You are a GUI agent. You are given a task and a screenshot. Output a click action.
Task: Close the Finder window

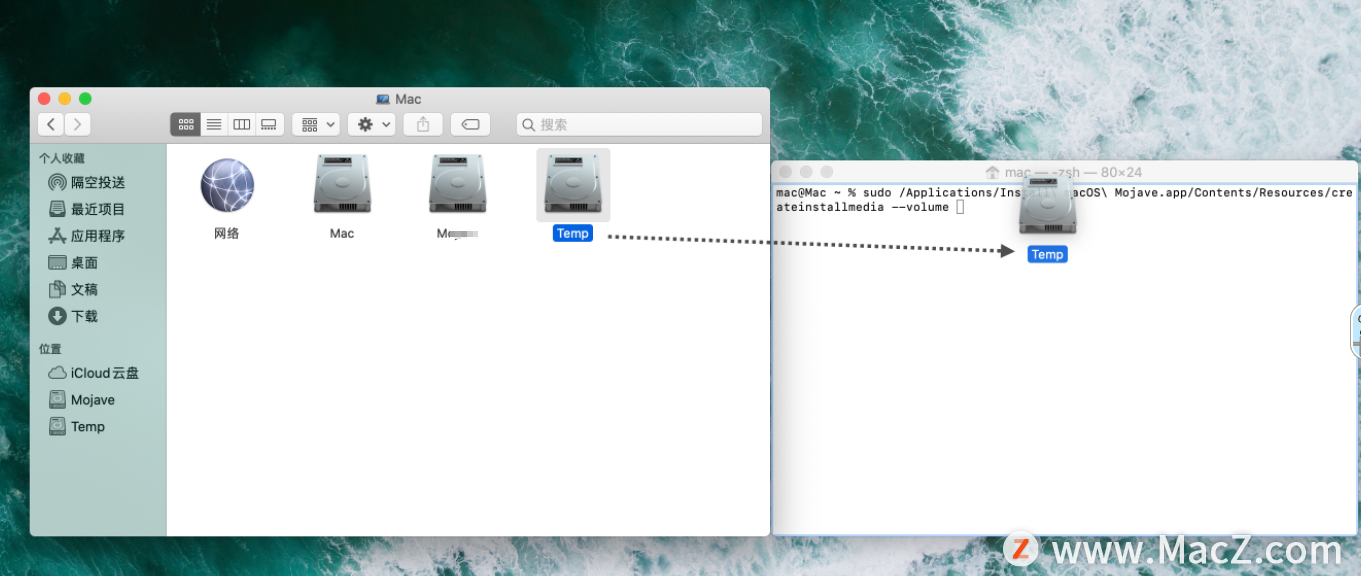click(x=44, y=98)
